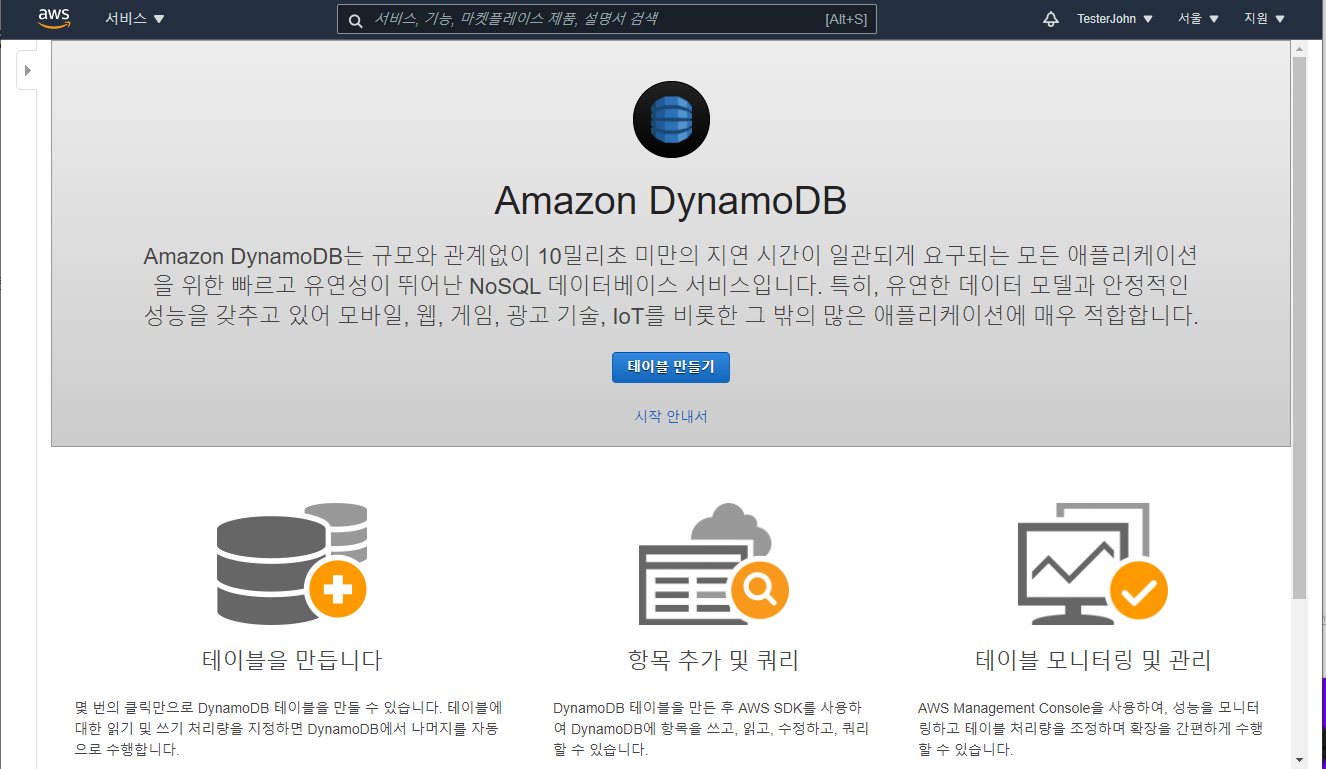Screen dimensions: 1326x769
Task: Open the 시작 안내서 link
Action: (x=671, y=416)
